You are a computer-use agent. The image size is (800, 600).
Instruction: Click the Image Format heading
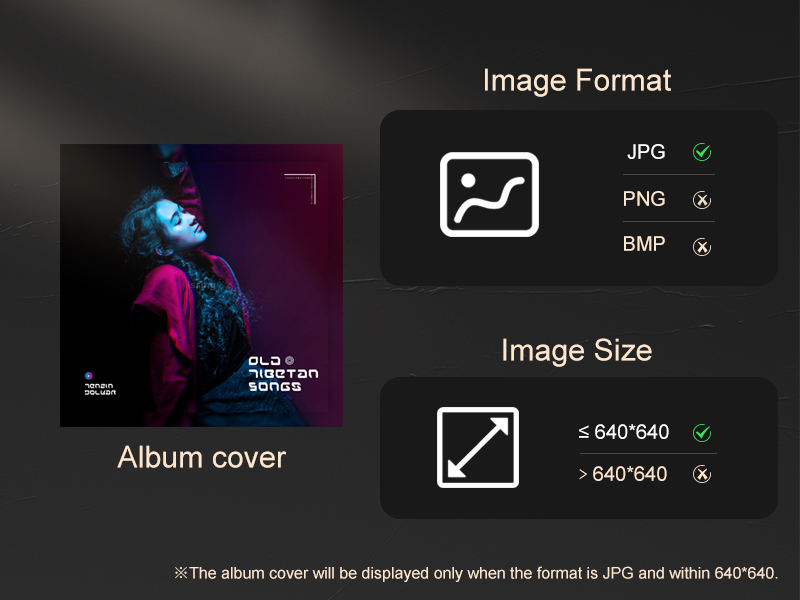[x=577, y=81]
